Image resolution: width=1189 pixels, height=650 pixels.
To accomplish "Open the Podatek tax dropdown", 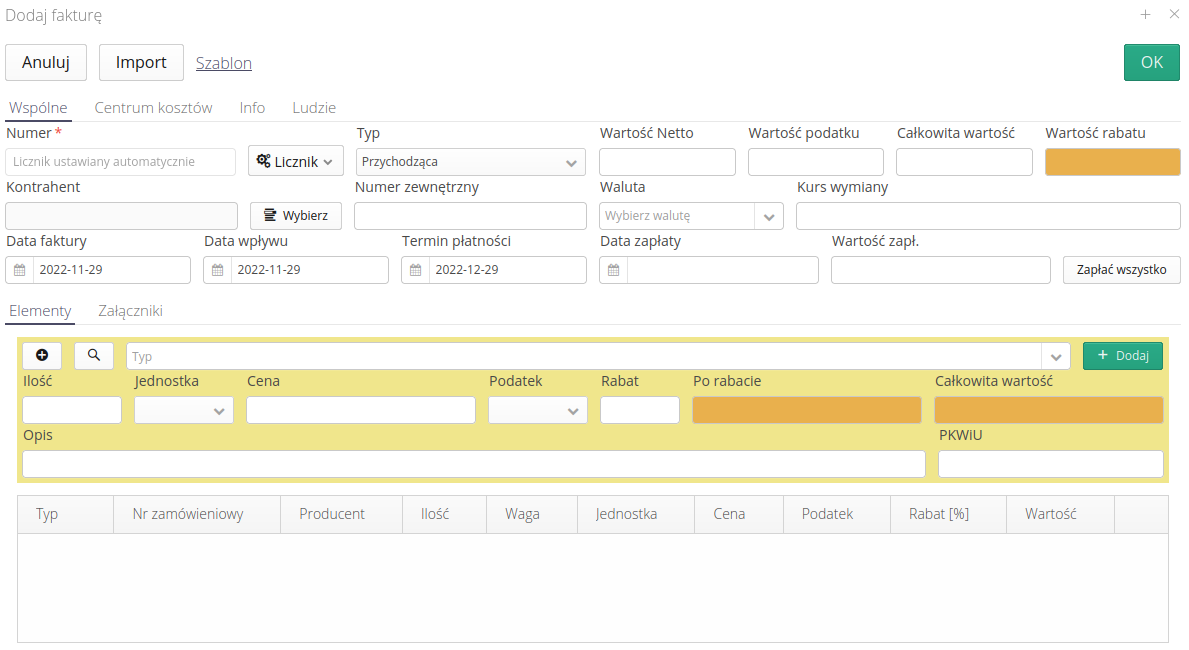I will tap(573, 411).
